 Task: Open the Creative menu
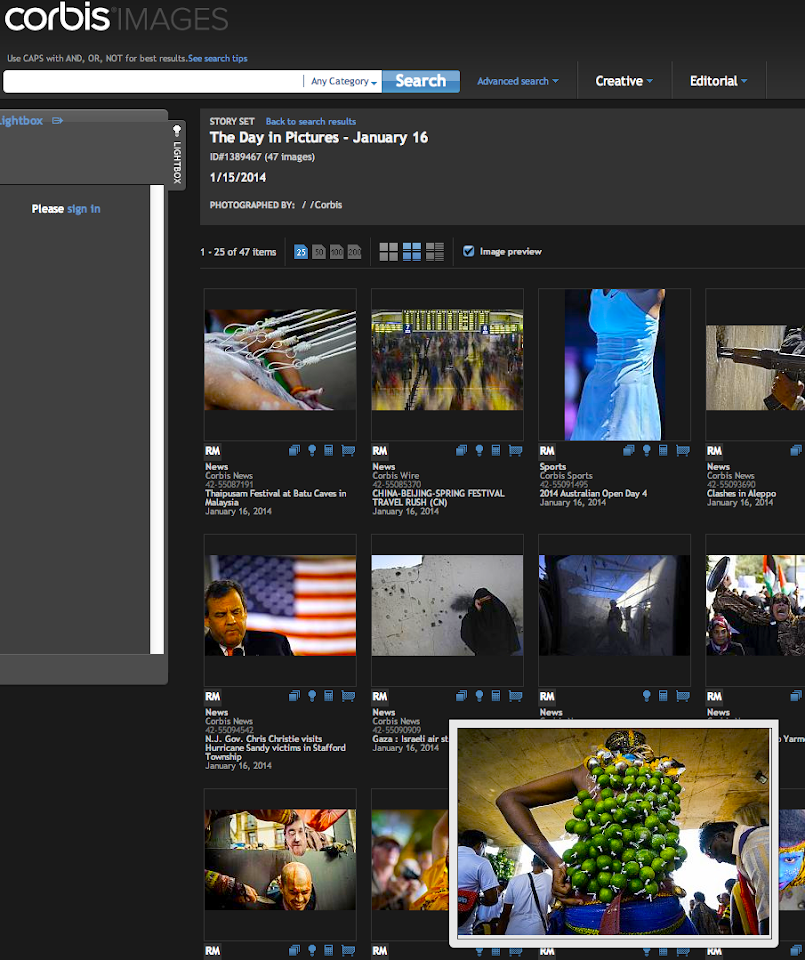tap(624, 81)
